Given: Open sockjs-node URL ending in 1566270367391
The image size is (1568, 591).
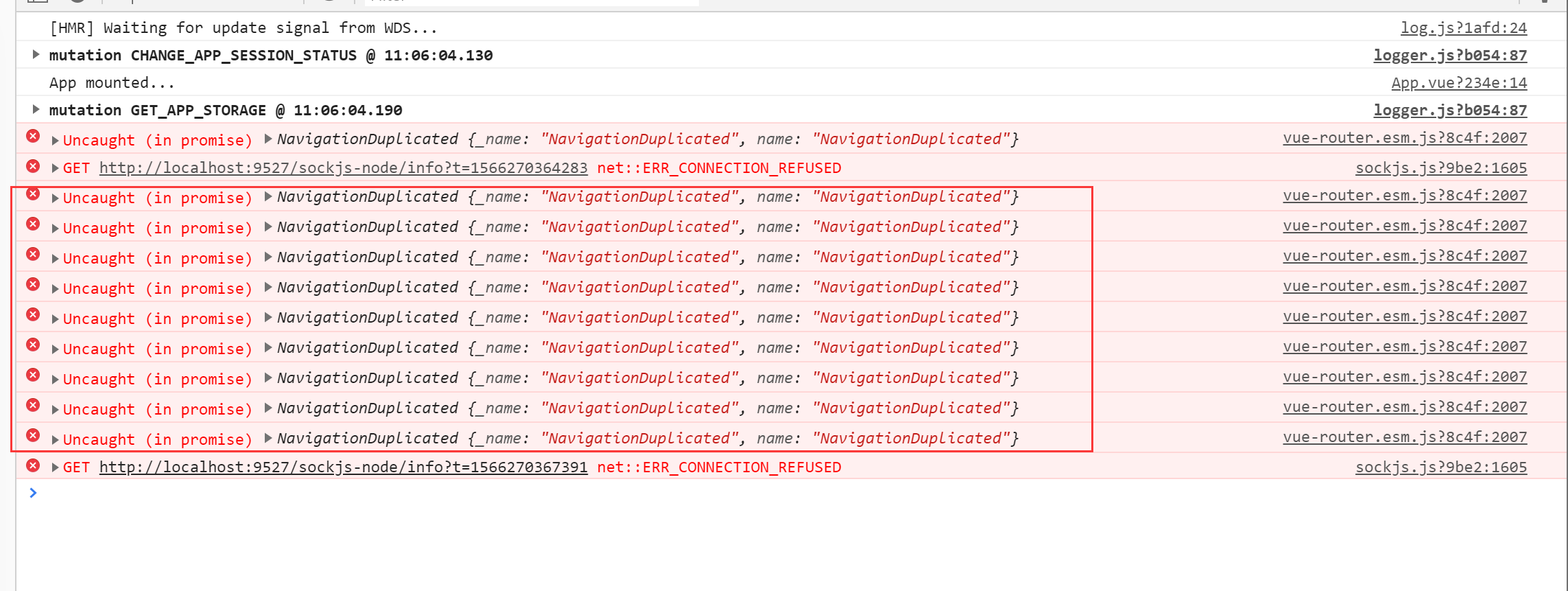Looking at the screenshot, I should click(x=343, y=467).
